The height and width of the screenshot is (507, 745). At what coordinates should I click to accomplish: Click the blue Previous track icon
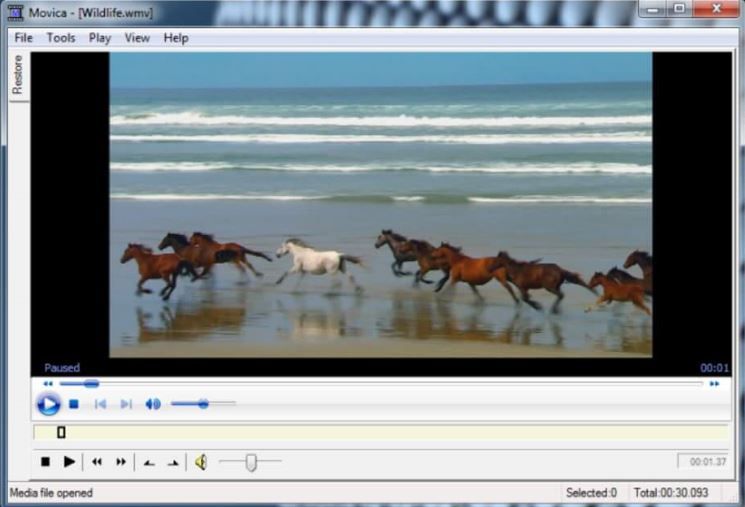click(100, 404)
